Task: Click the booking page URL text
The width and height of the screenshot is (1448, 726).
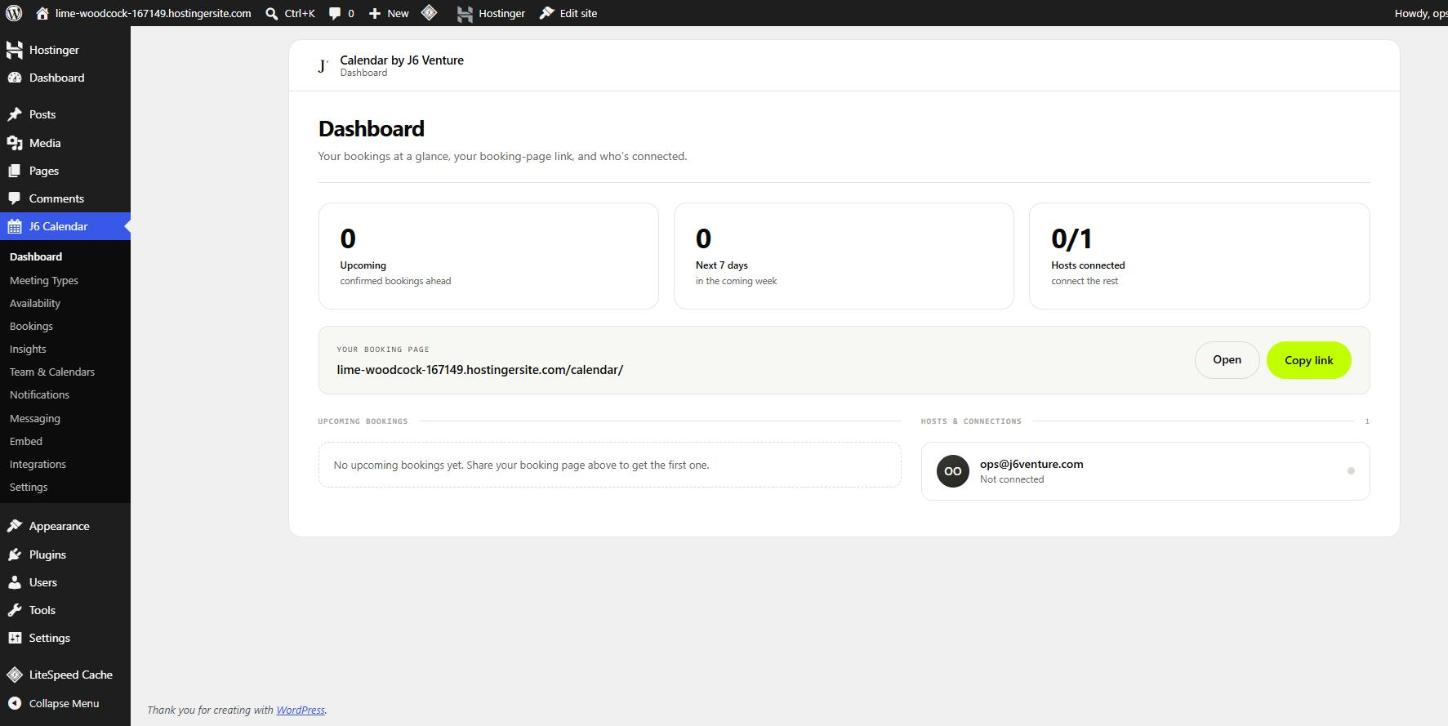Action: pos(480,369)
